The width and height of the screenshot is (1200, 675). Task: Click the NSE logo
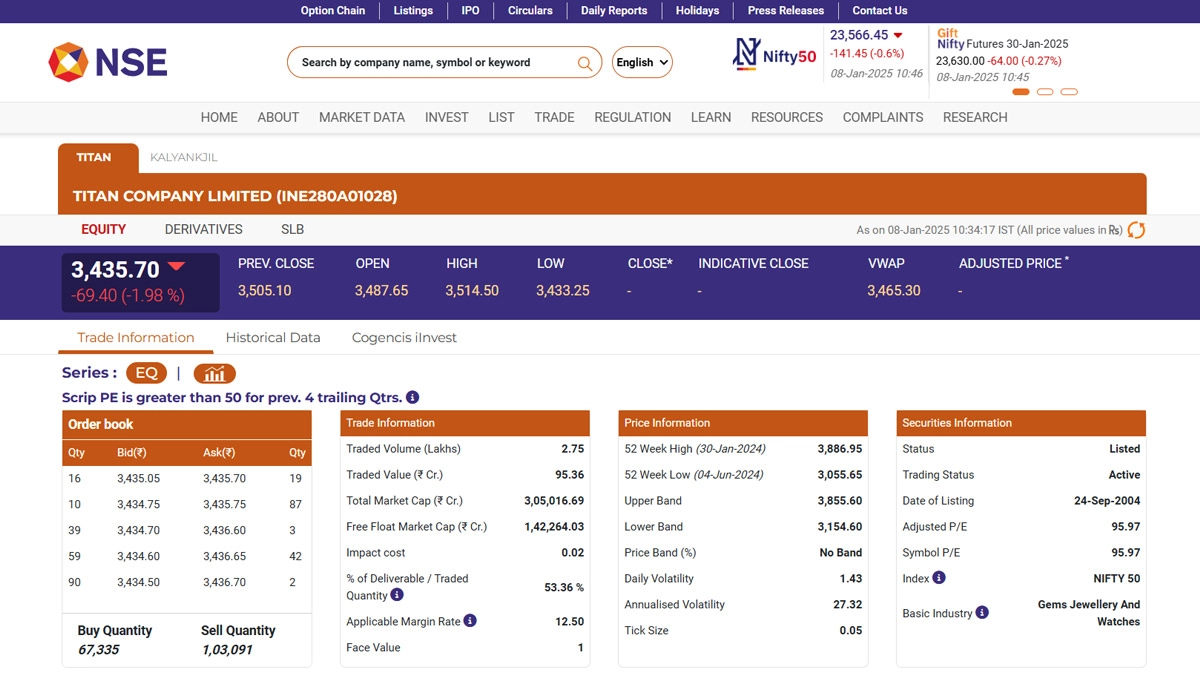(x=108, y=62)
